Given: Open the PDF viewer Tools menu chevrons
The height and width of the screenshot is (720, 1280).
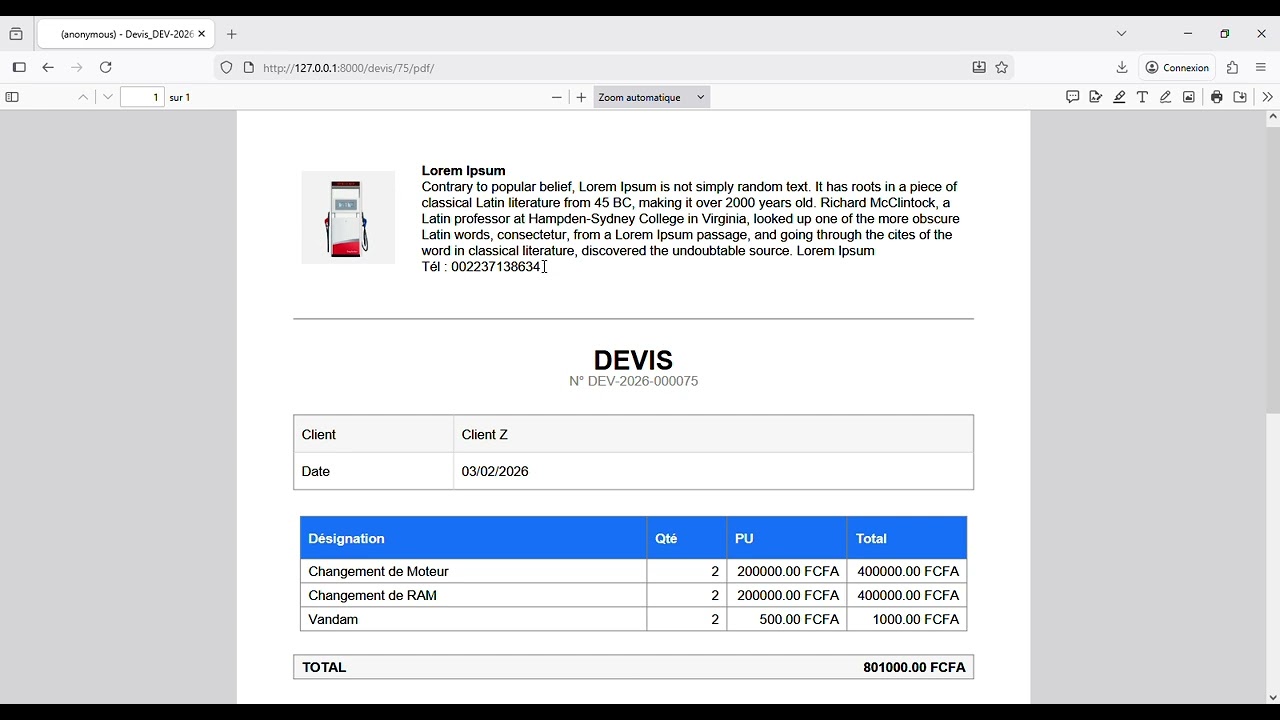Looking at the screenshot, I should click(1267, 97).
